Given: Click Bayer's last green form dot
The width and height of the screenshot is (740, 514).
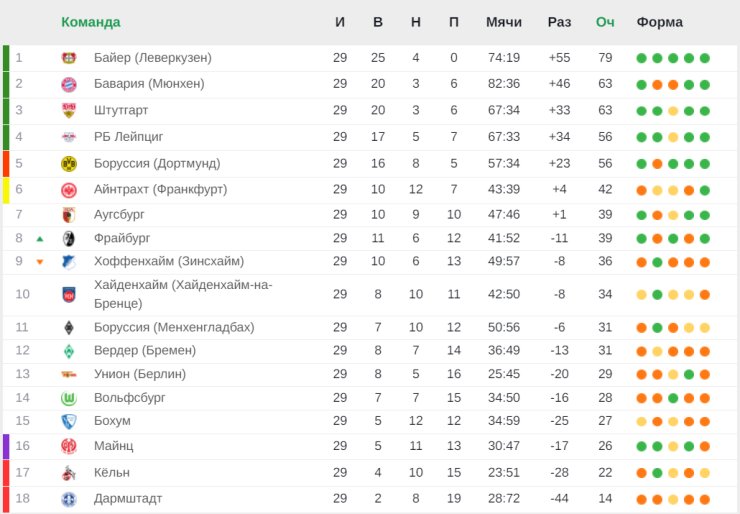Looking at the screenshot, I should pyautogui.click(x=705, y=59).
